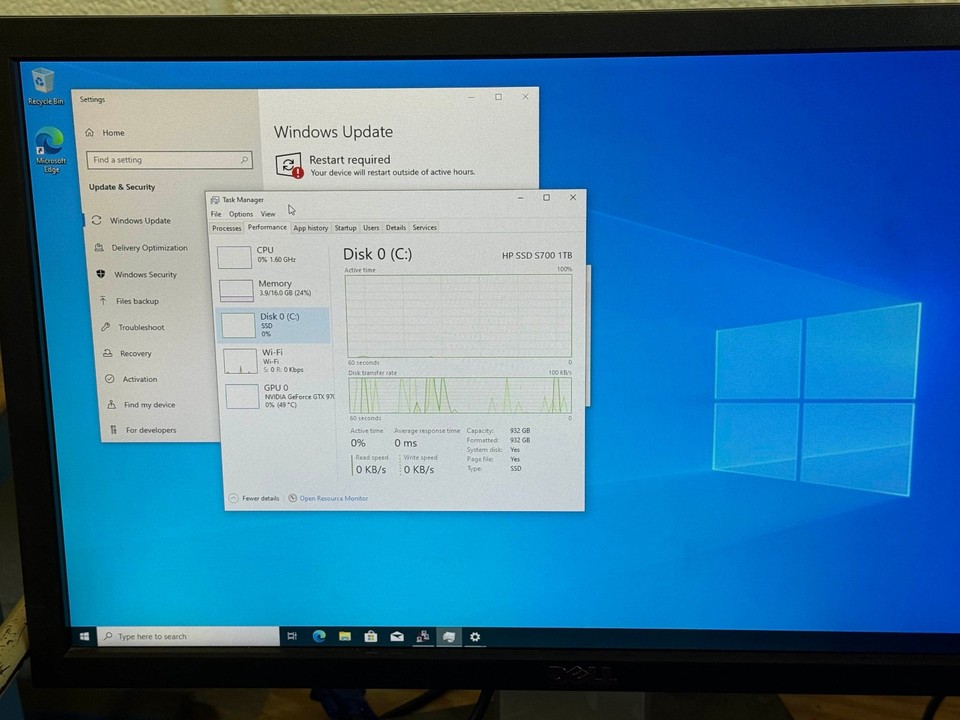Open Microsoft Edge from the taskbar
Image resolution: width=960 pixels, height=720 pixels.
click(x=319, y=636)
